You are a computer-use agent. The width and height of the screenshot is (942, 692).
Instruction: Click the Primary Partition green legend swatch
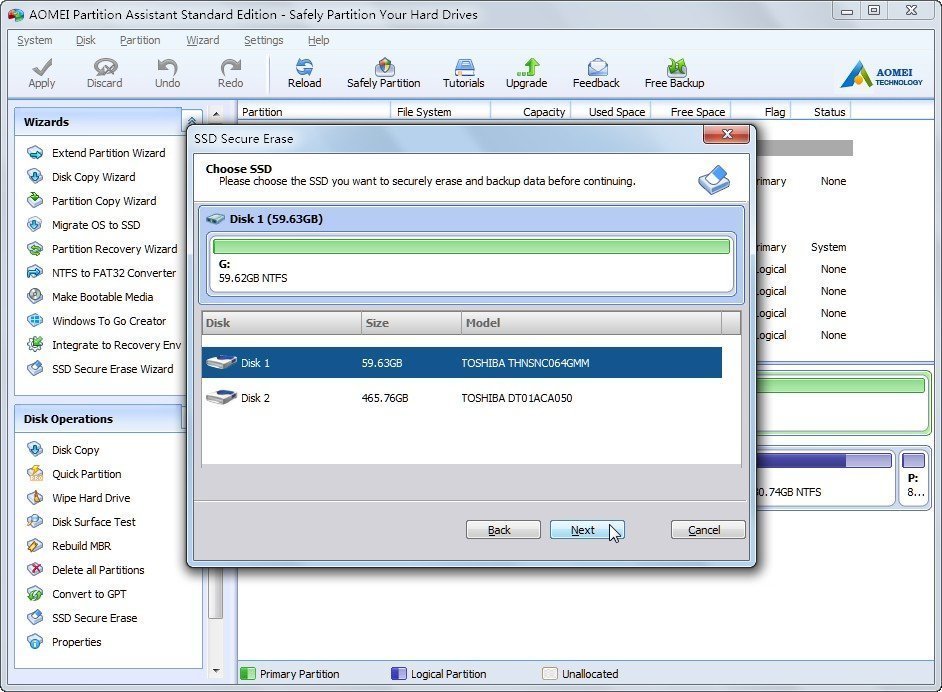(248, 673)
